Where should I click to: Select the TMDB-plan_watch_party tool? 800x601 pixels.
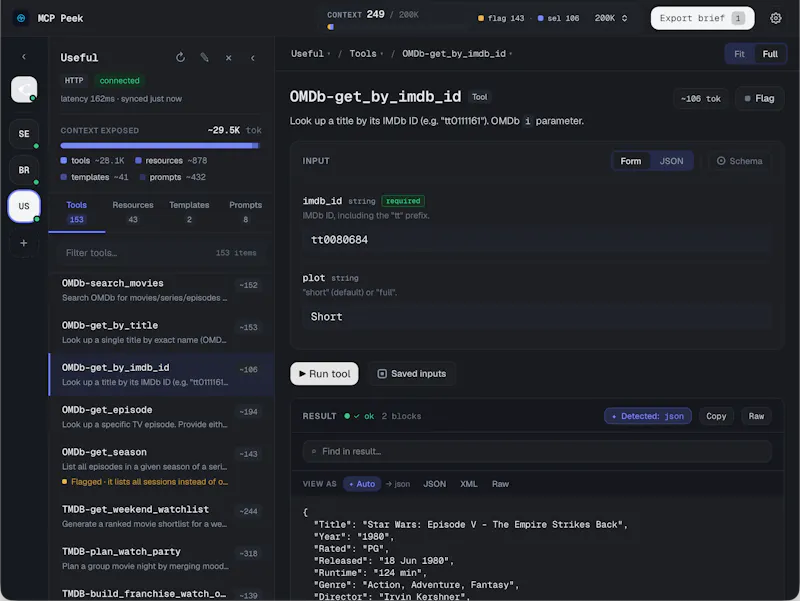pyautogui.click(x=161, y=559)
